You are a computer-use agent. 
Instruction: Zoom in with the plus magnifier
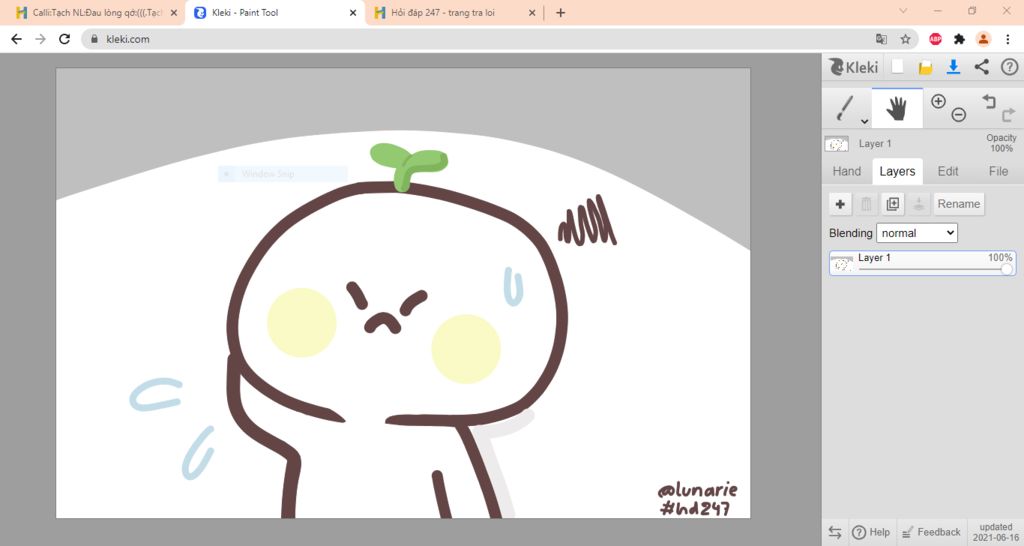(938, 101)
